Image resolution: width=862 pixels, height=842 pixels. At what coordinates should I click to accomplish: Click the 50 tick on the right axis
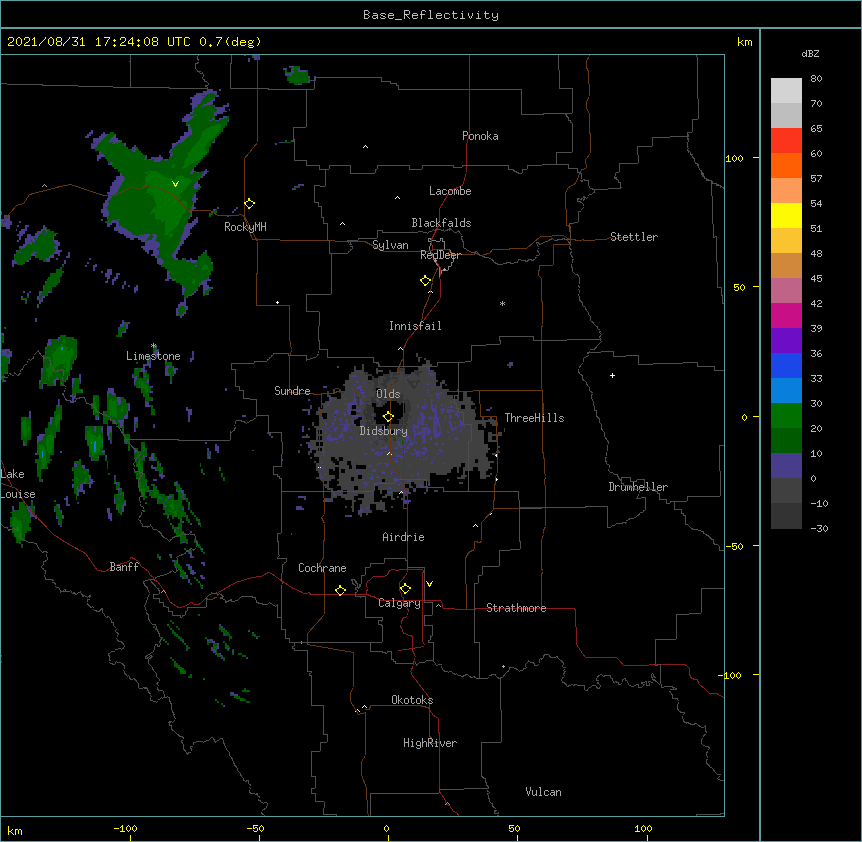[739, 287]
